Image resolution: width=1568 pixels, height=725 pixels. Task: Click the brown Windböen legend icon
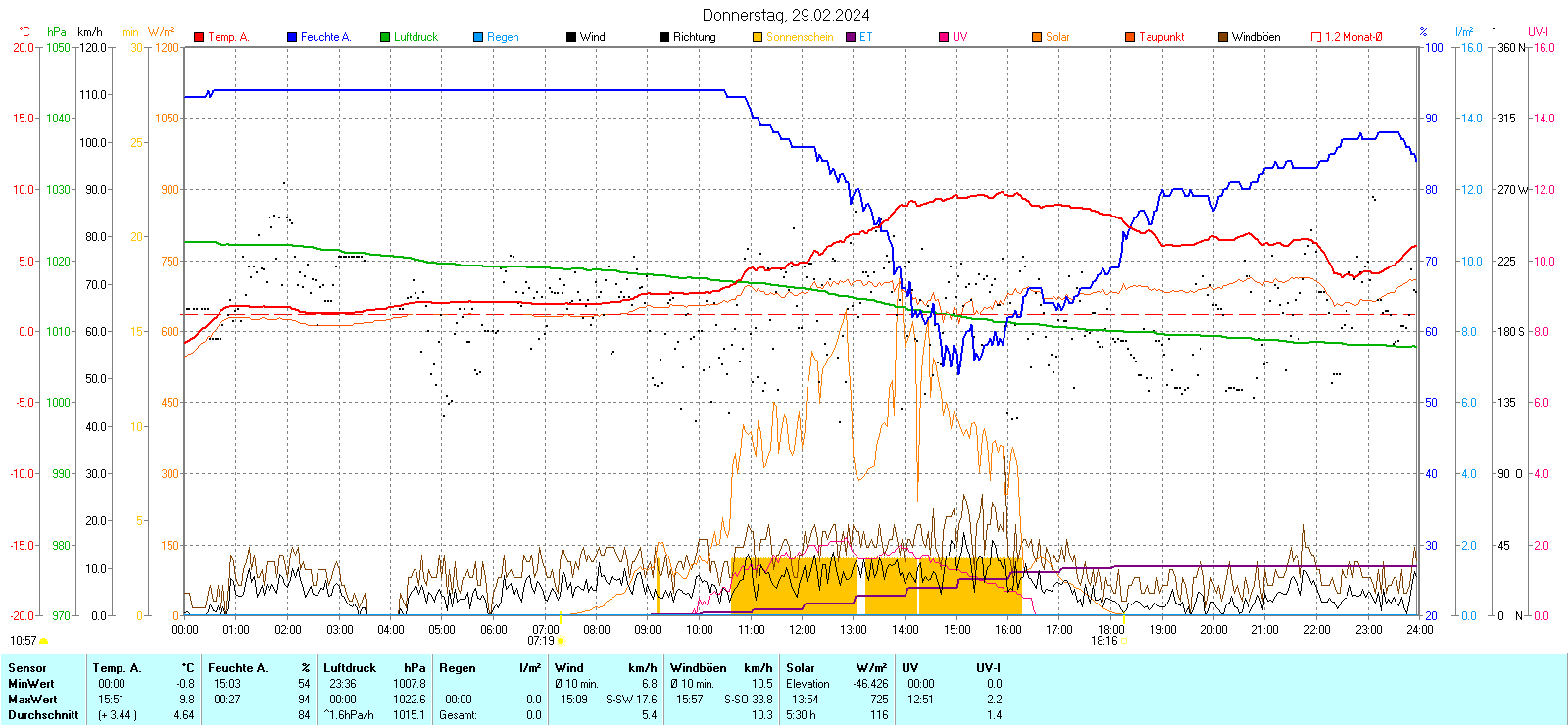point(1223,37)
